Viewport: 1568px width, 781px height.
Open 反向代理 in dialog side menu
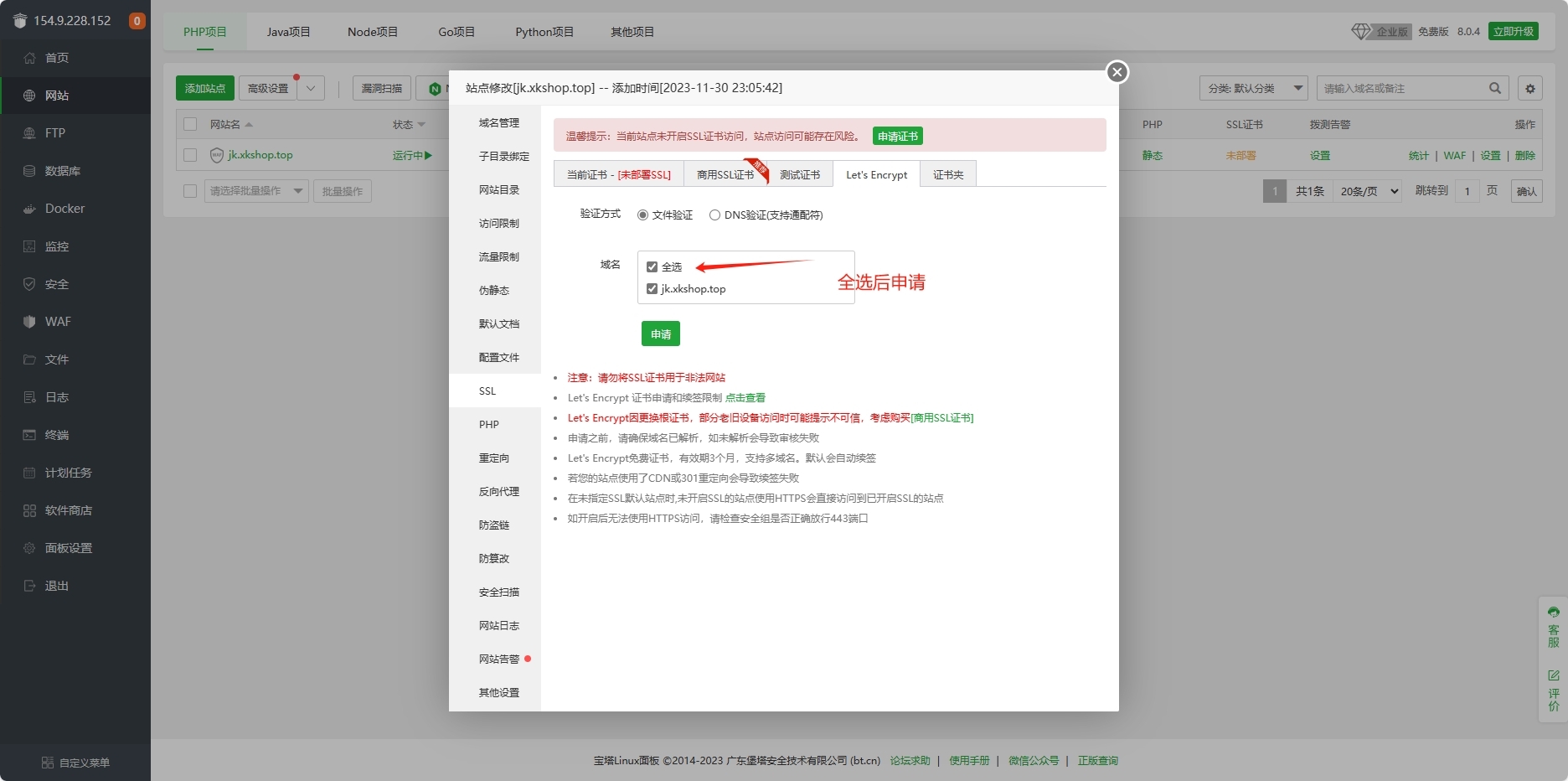click(x=498, y=492)
